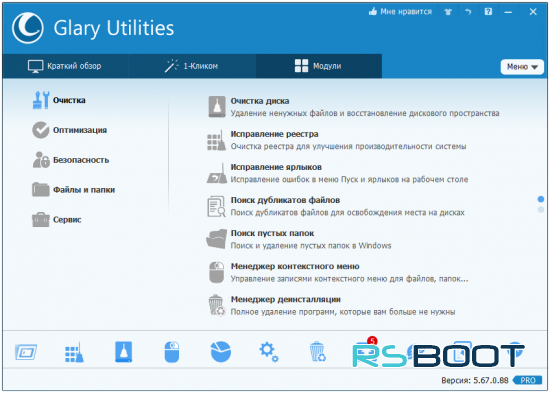Switch to the '1-Кликом' tab
550x393 pixels.
tap(192, 66)
